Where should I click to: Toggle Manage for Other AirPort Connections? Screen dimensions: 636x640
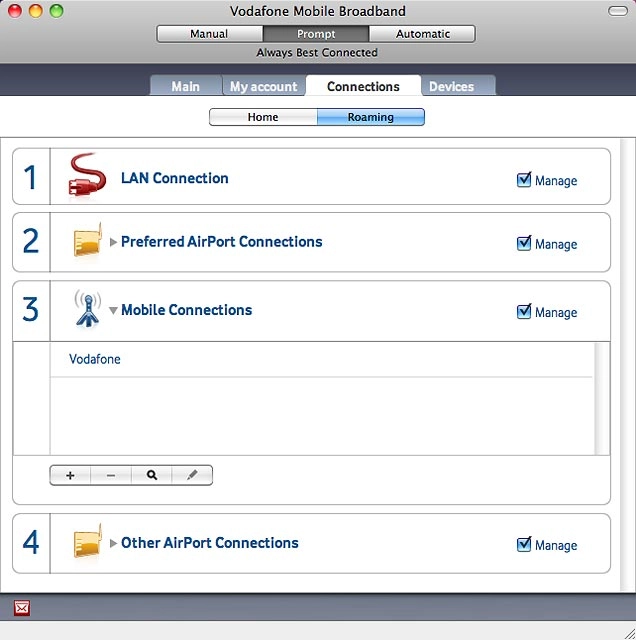524,544
